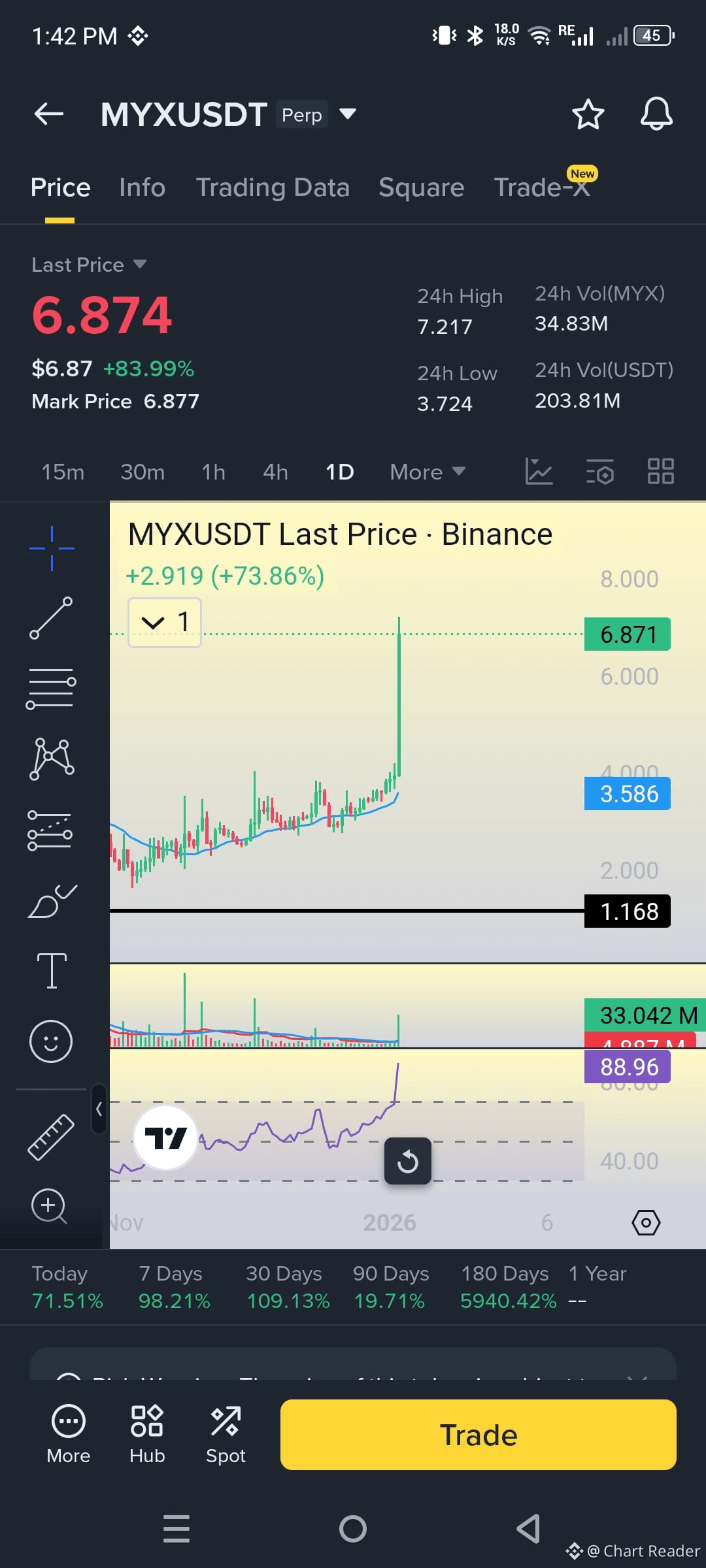
Task: Switch to the Price tab
Action: pyautogui.click(x=60, y=188)
